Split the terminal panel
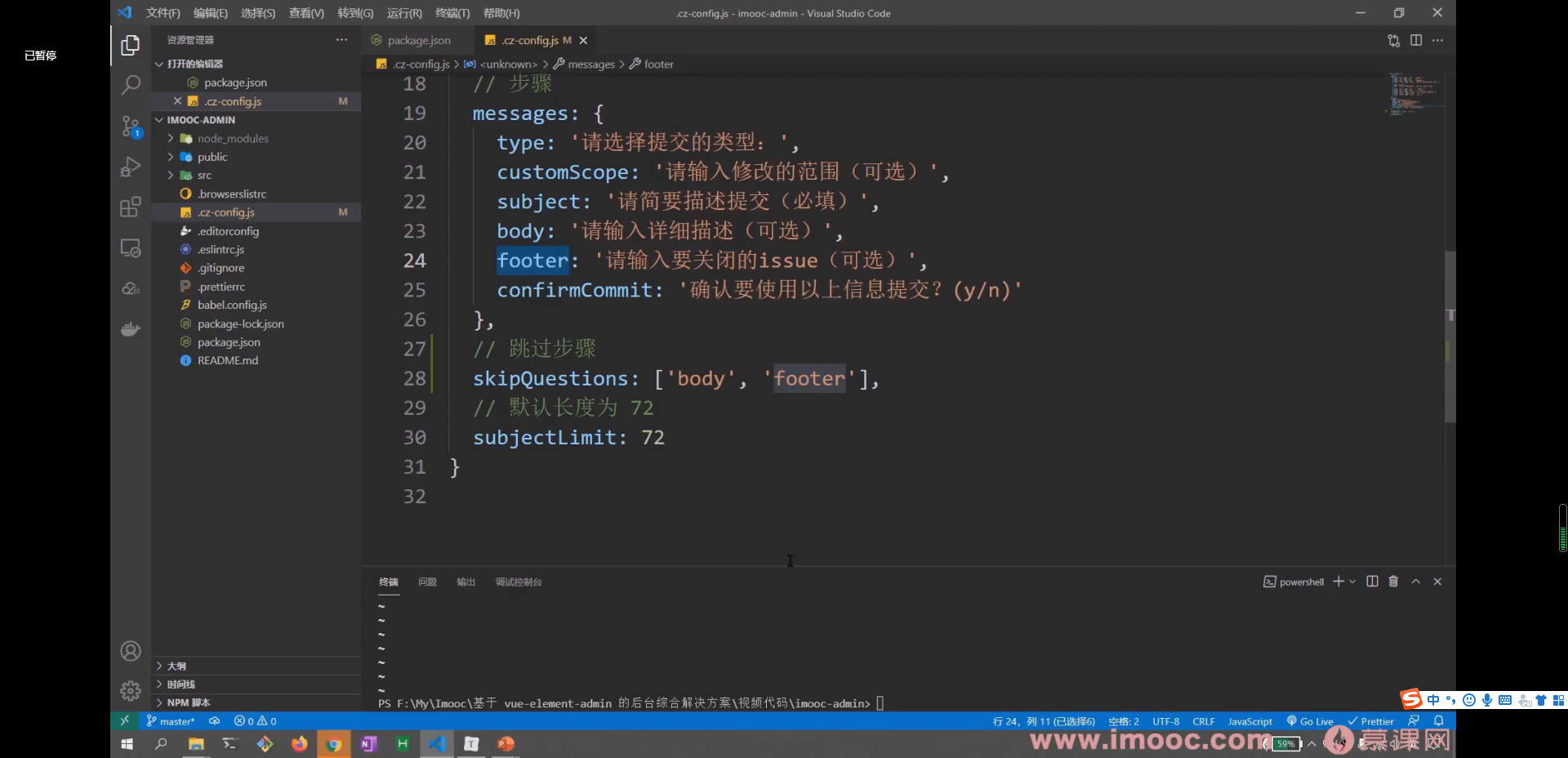 point(1372,582)
